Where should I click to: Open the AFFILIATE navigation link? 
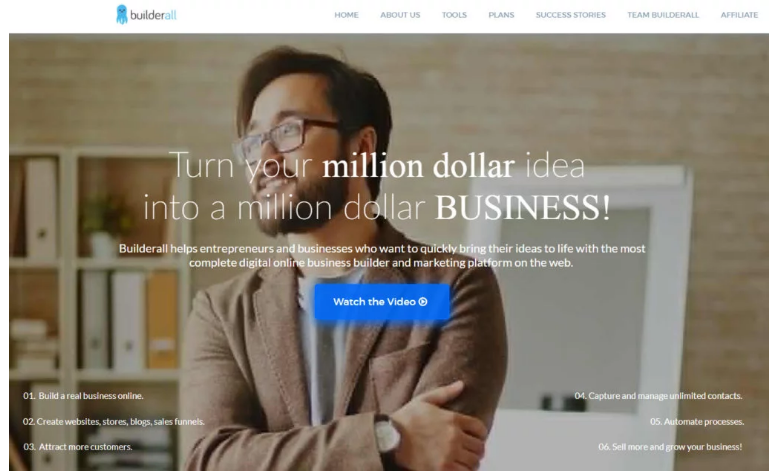coord(739,15)
